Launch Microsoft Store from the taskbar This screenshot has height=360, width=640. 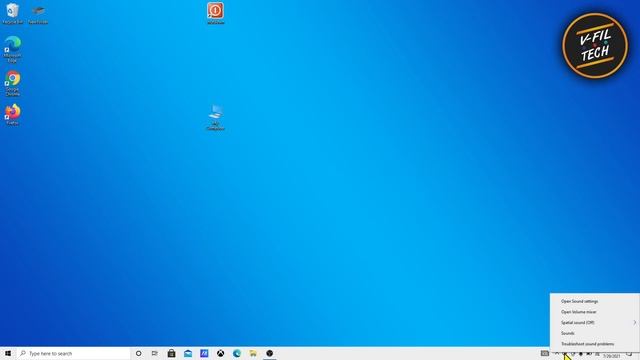point(171,353)
